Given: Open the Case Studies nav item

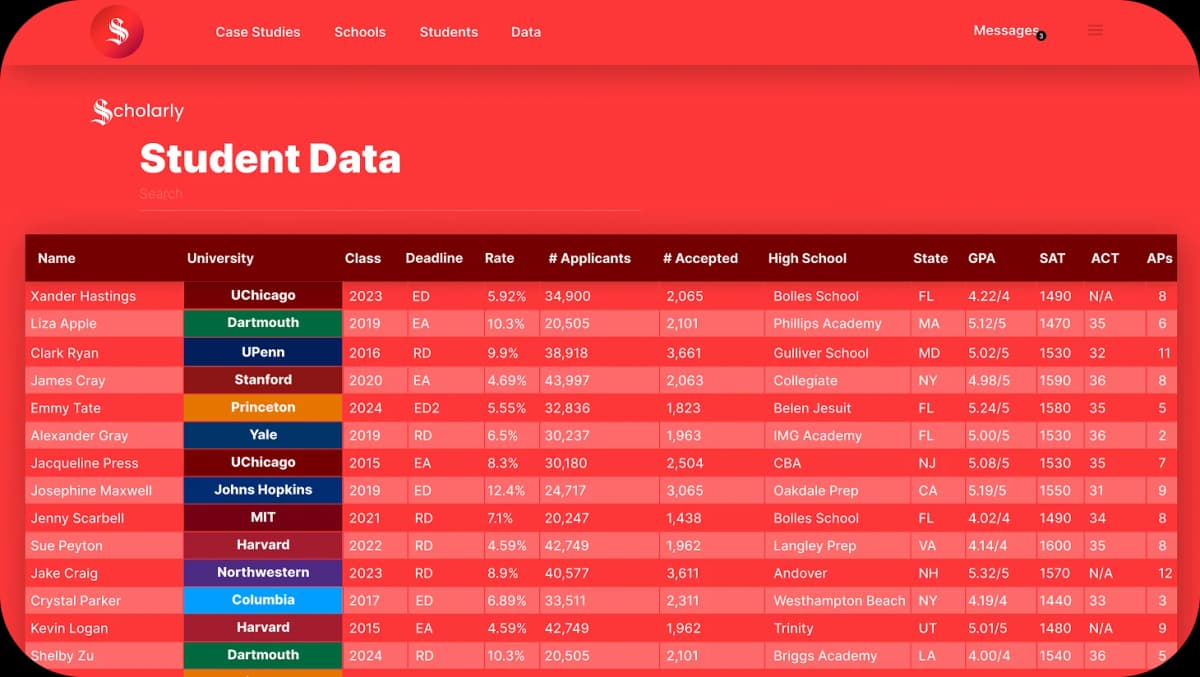Looking at the screenshot, I should (x=258, y=32).
